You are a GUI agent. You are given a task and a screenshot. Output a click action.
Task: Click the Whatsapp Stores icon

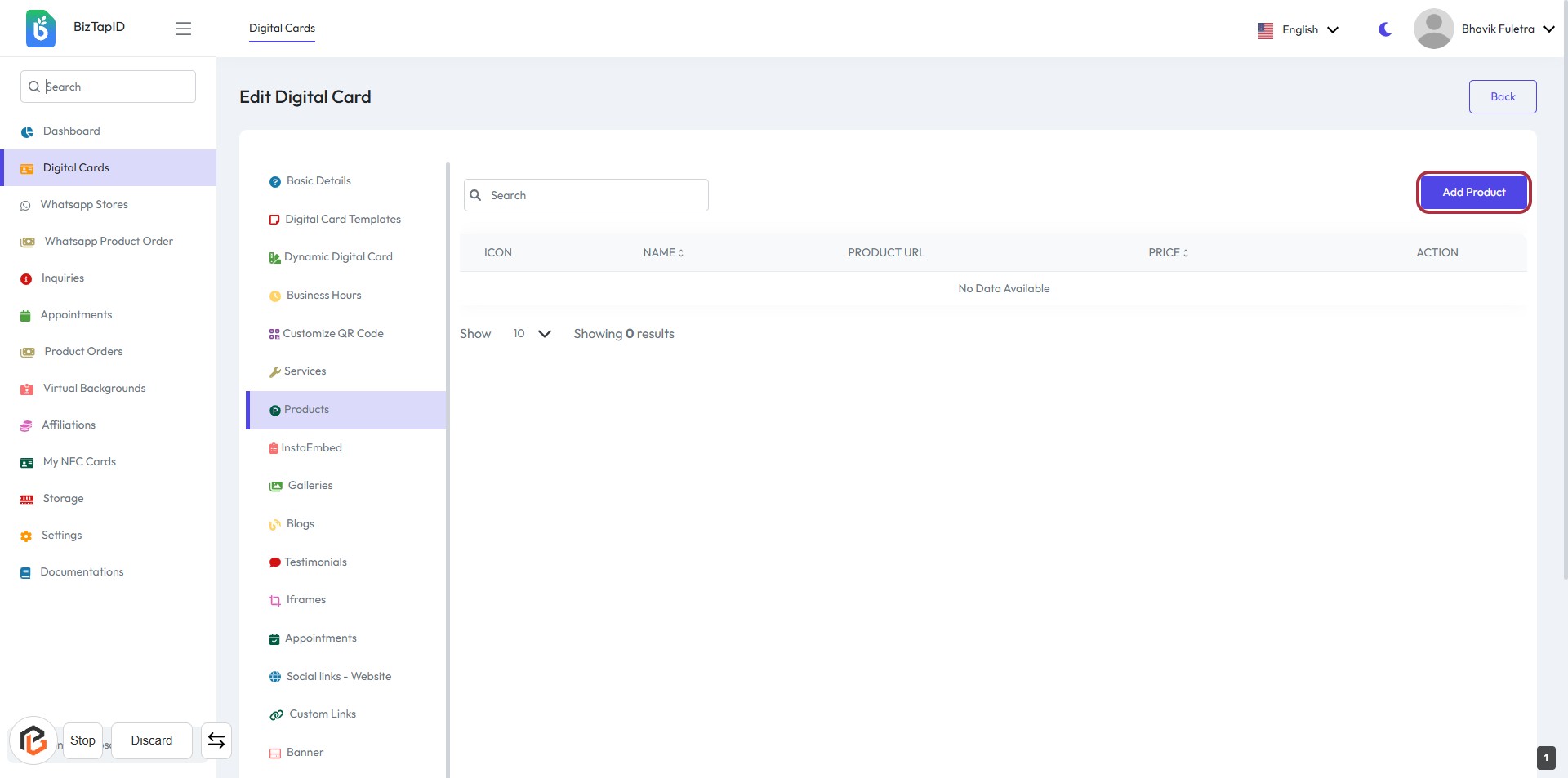click(x=25, y=206)
